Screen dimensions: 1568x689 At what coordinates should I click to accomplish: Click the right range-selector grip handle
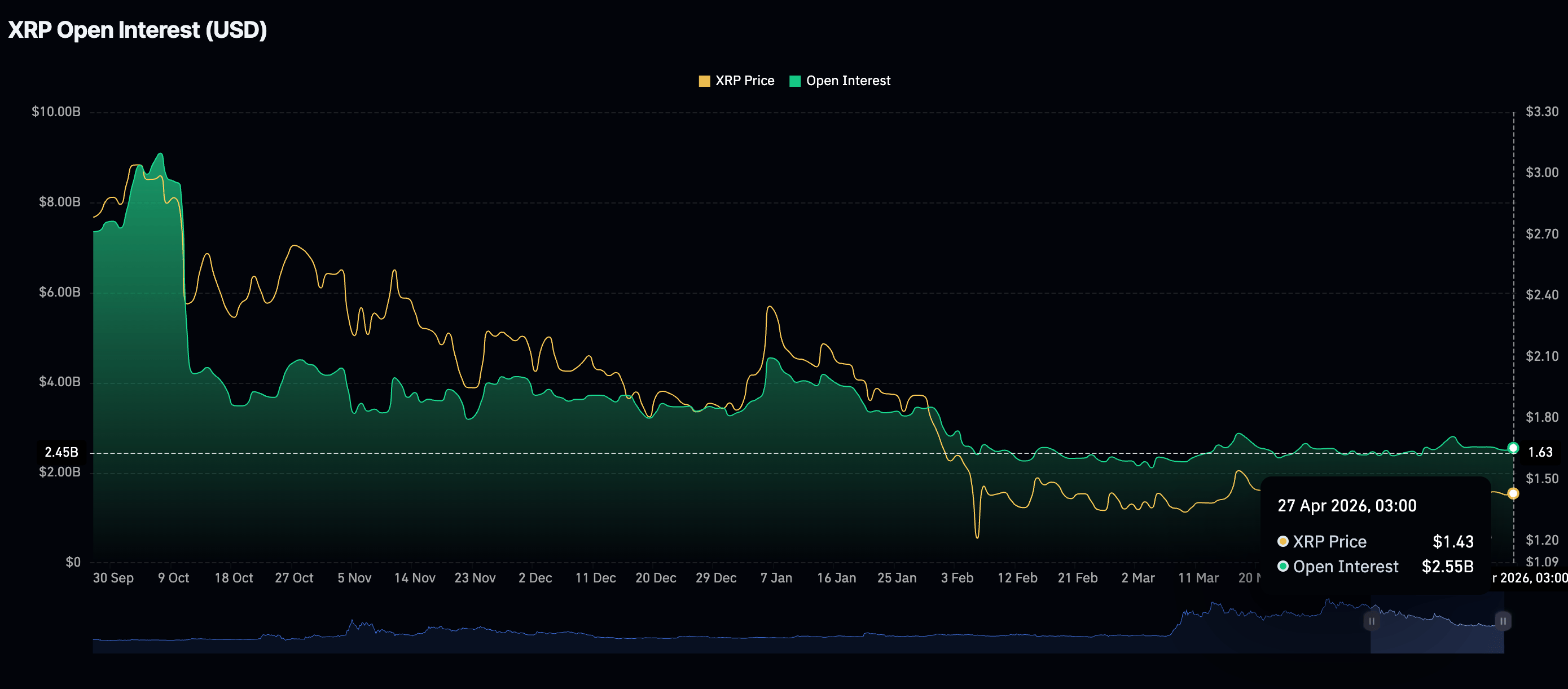1503,621
